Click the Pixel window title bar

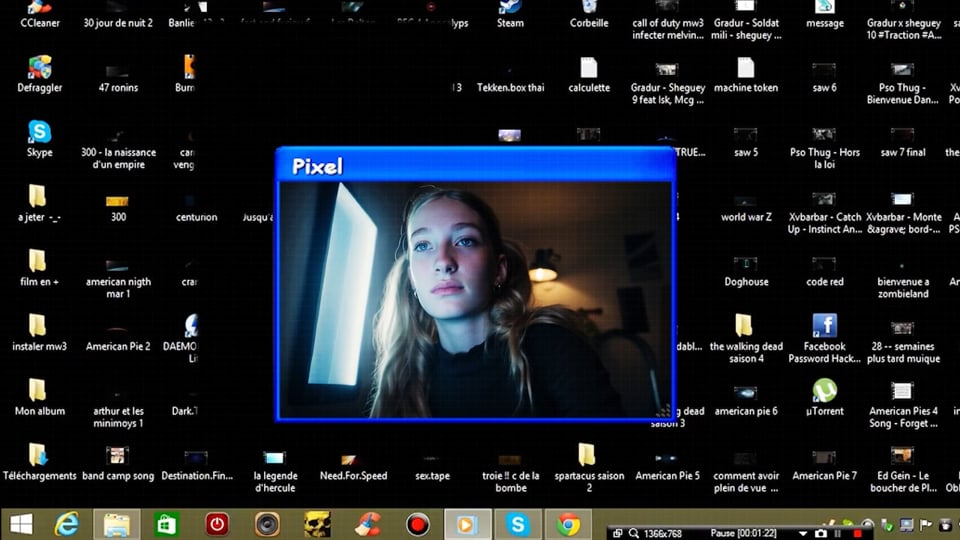[475, 165]
